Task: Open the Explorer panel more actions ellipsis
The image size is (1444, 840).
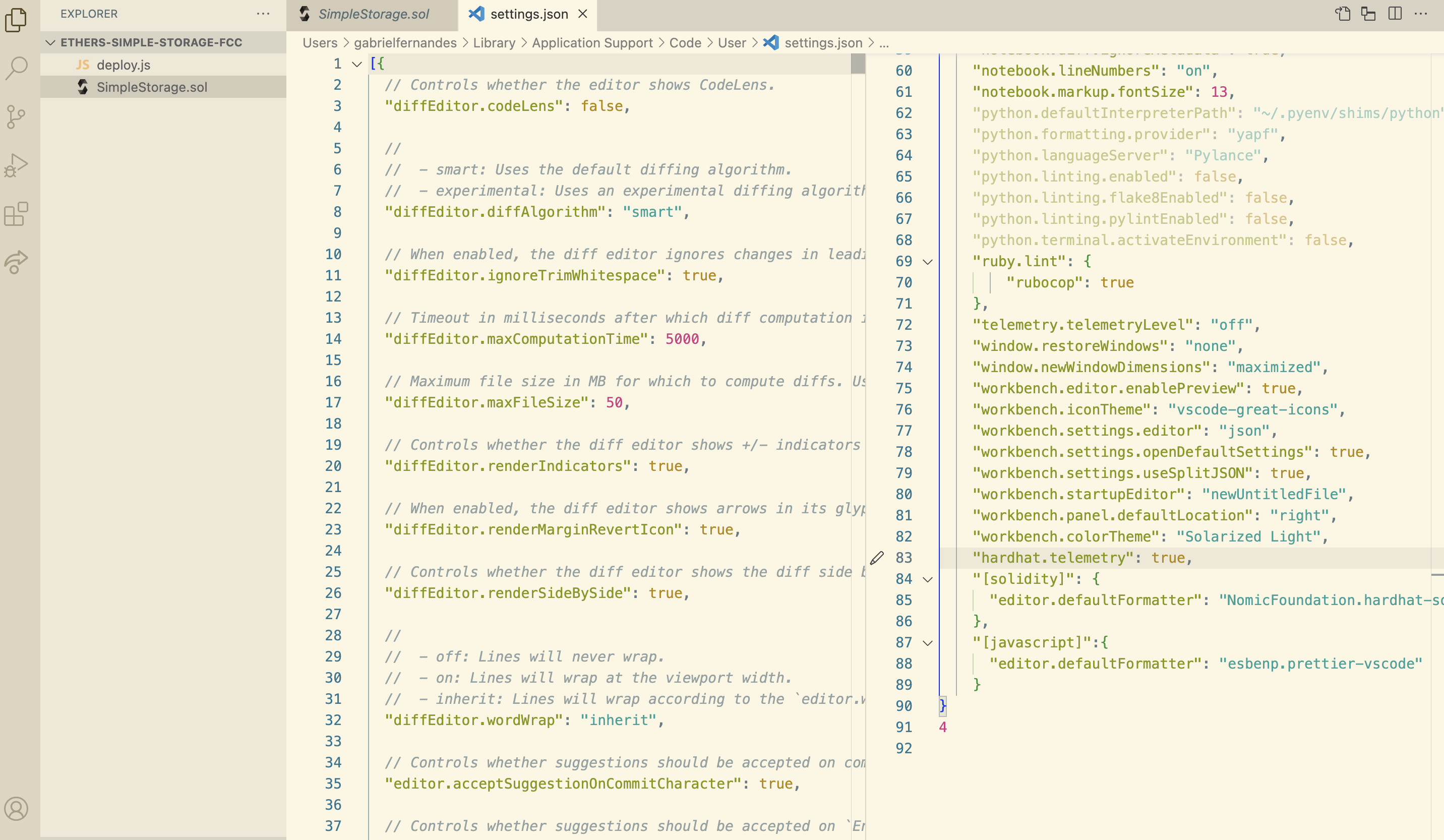Action: [263, 14]
